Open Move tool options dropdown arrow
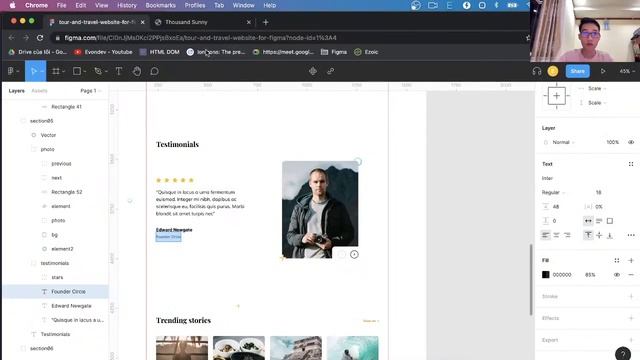Screen dimensions: 640x360 point(42,71)
